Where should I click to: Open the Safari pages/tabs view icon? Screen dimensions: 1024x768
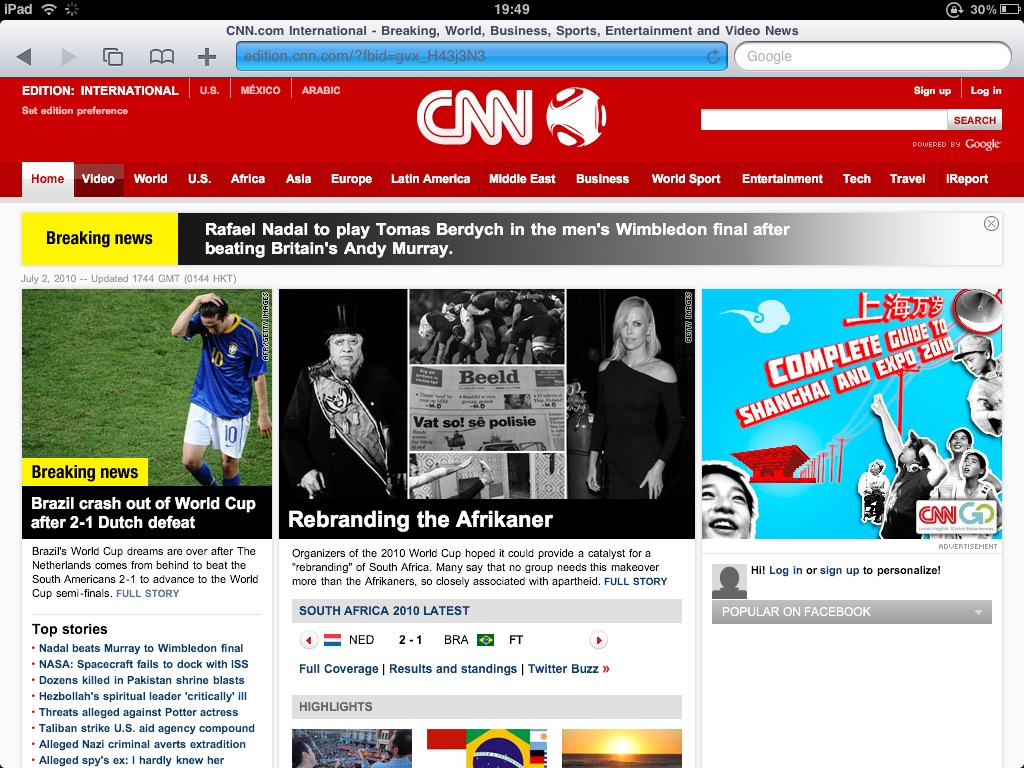(x=113, y=57)
